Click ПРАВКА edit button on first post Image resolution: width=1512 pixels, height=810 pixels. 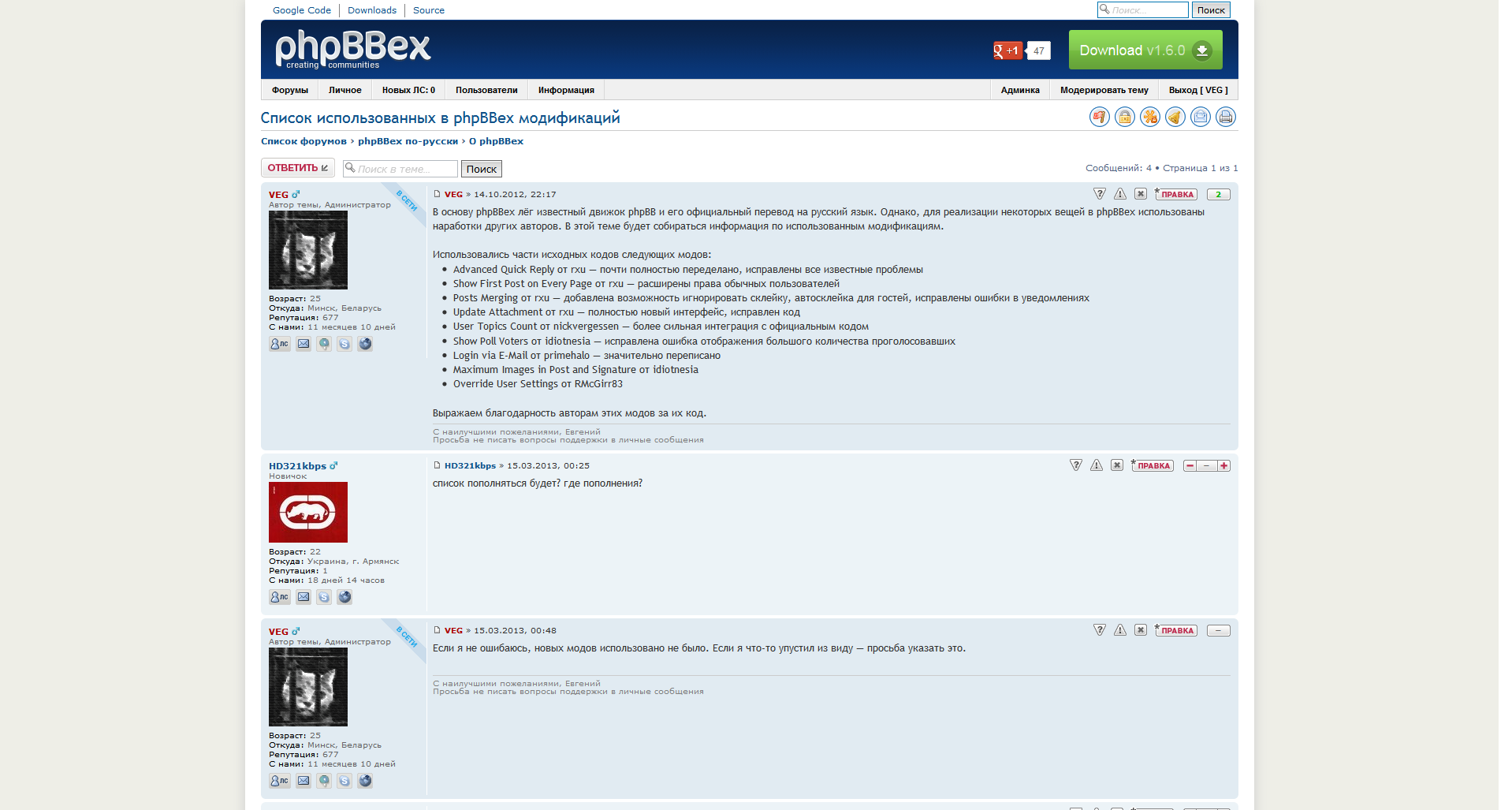[x=1176, y=195]
